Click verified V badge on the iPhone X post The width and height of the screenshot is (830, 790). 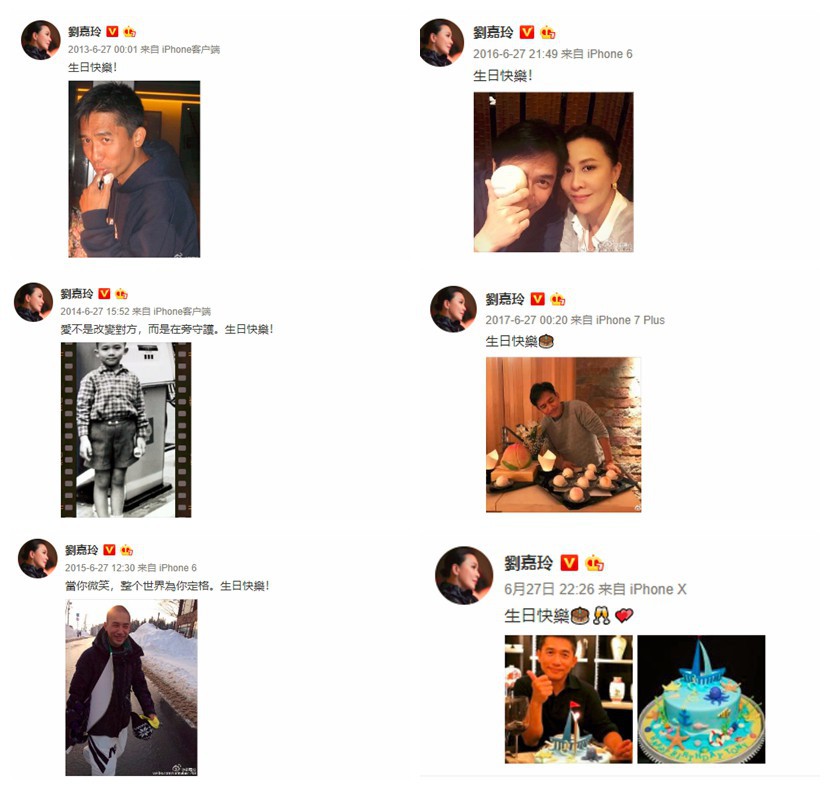click(570, 562)
